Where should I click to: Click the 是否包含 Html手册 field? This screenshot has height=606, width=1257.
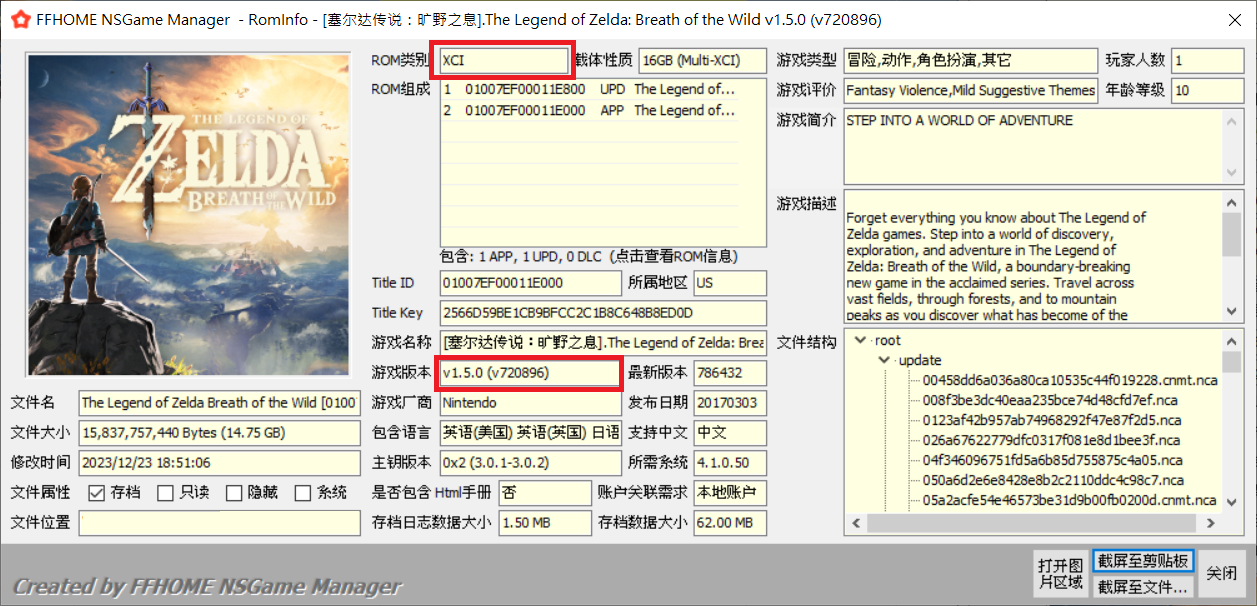pyautogui.click(x=545, y=493)
